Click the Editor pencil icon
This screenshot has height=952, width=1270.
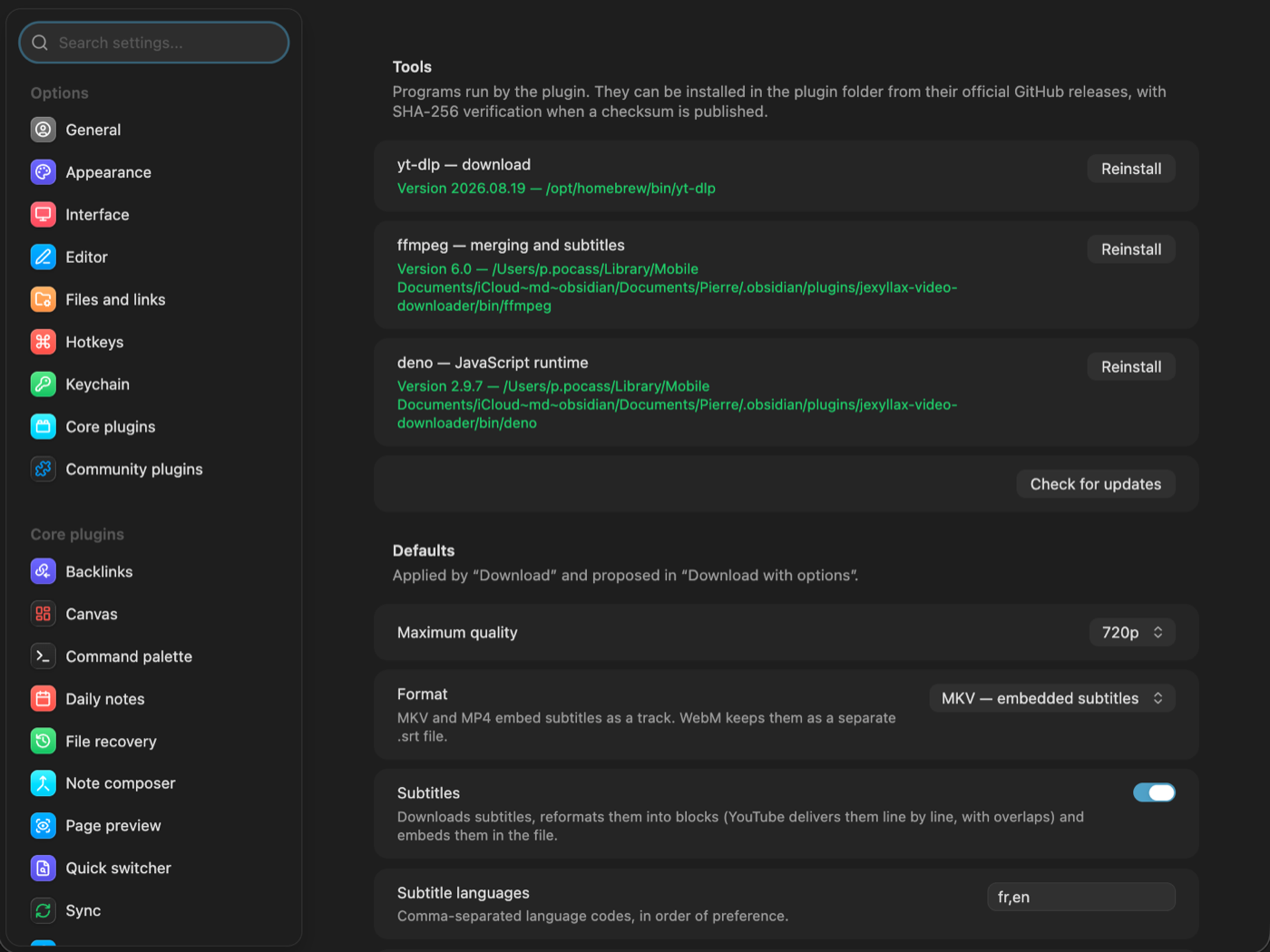44,257
